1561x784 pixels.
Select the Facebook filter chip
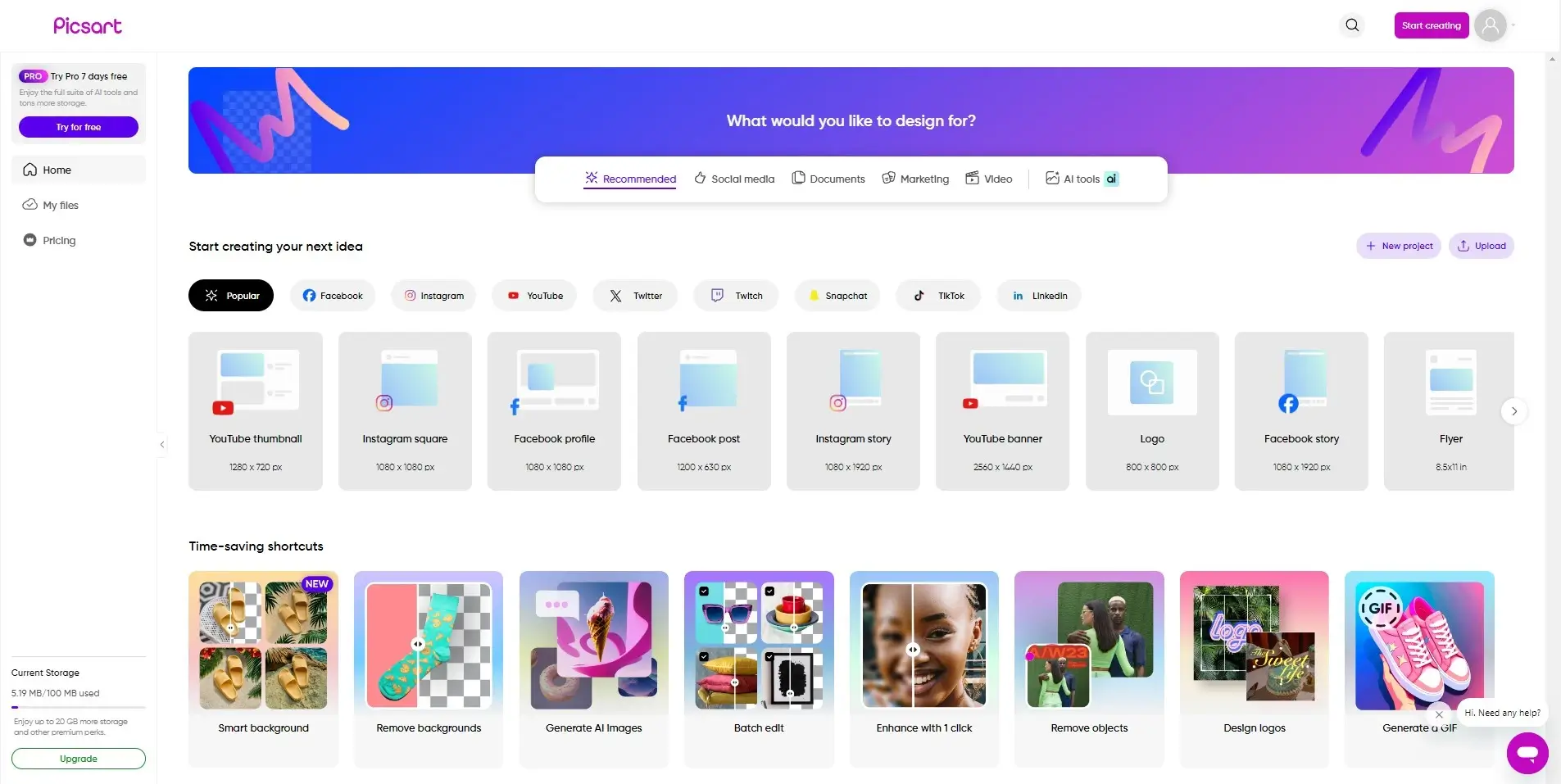[333, 296]
